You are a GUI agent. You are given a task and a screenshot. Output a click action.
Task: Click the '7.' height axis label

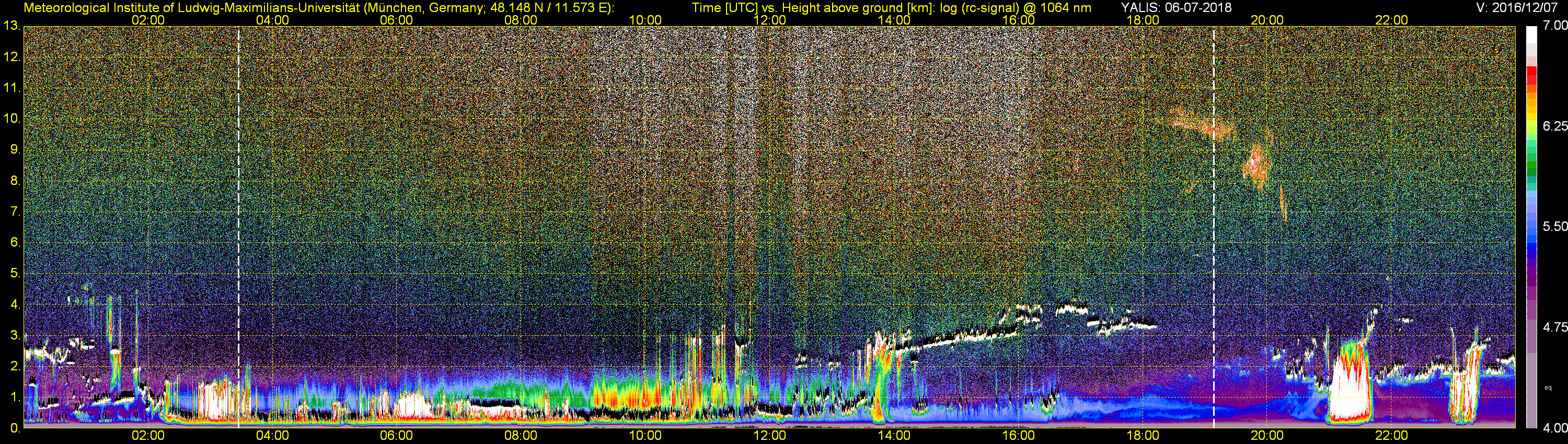(x=15, y=212)
